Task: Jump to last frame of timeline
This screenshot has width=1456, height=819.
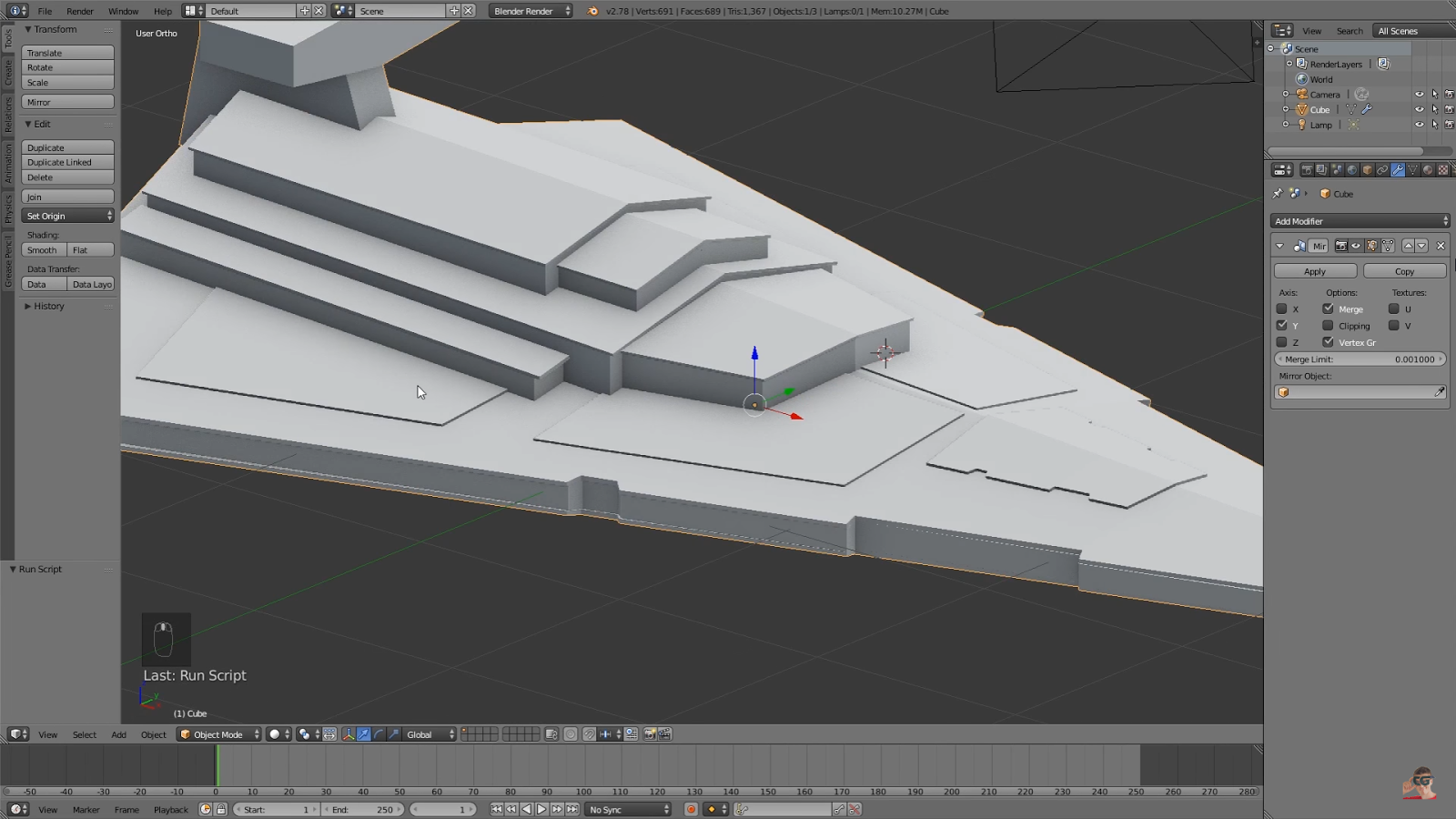Action: 572,809
